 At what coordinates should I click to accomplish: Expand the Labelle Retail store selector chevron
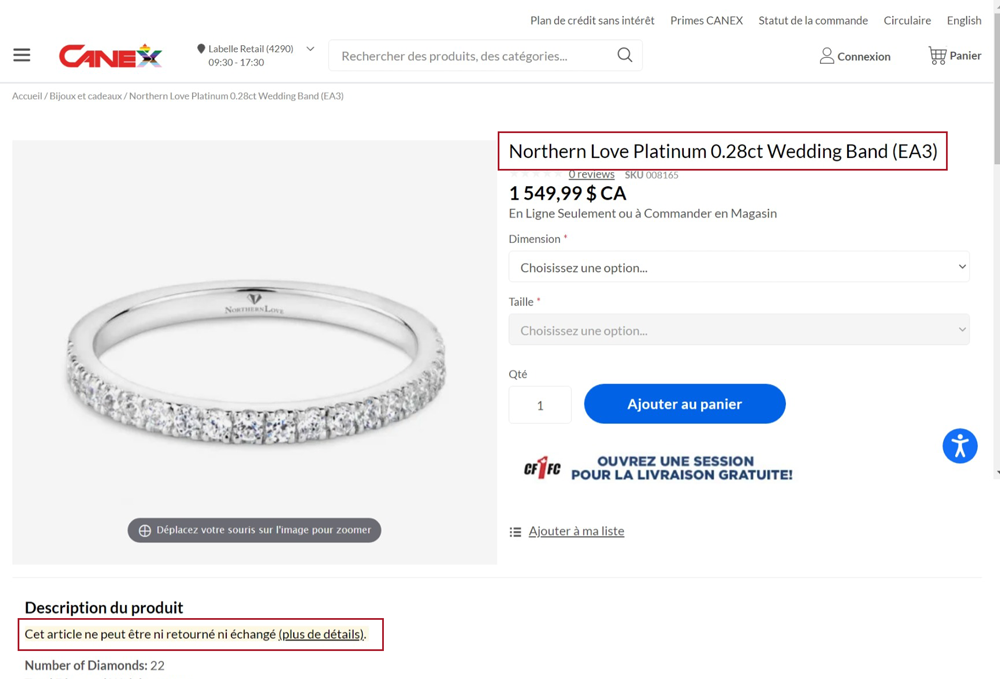pyautogui.click(x=310, y=48)
